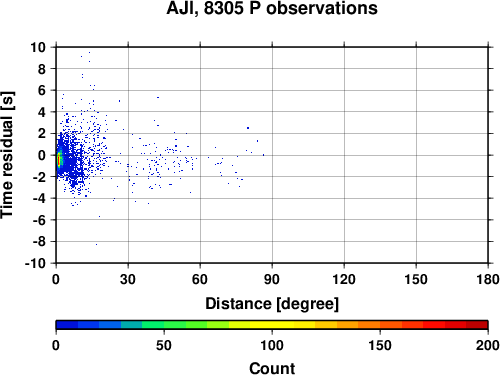
Task: Click the x-axis tick label "150"
Action: point(416,279)
